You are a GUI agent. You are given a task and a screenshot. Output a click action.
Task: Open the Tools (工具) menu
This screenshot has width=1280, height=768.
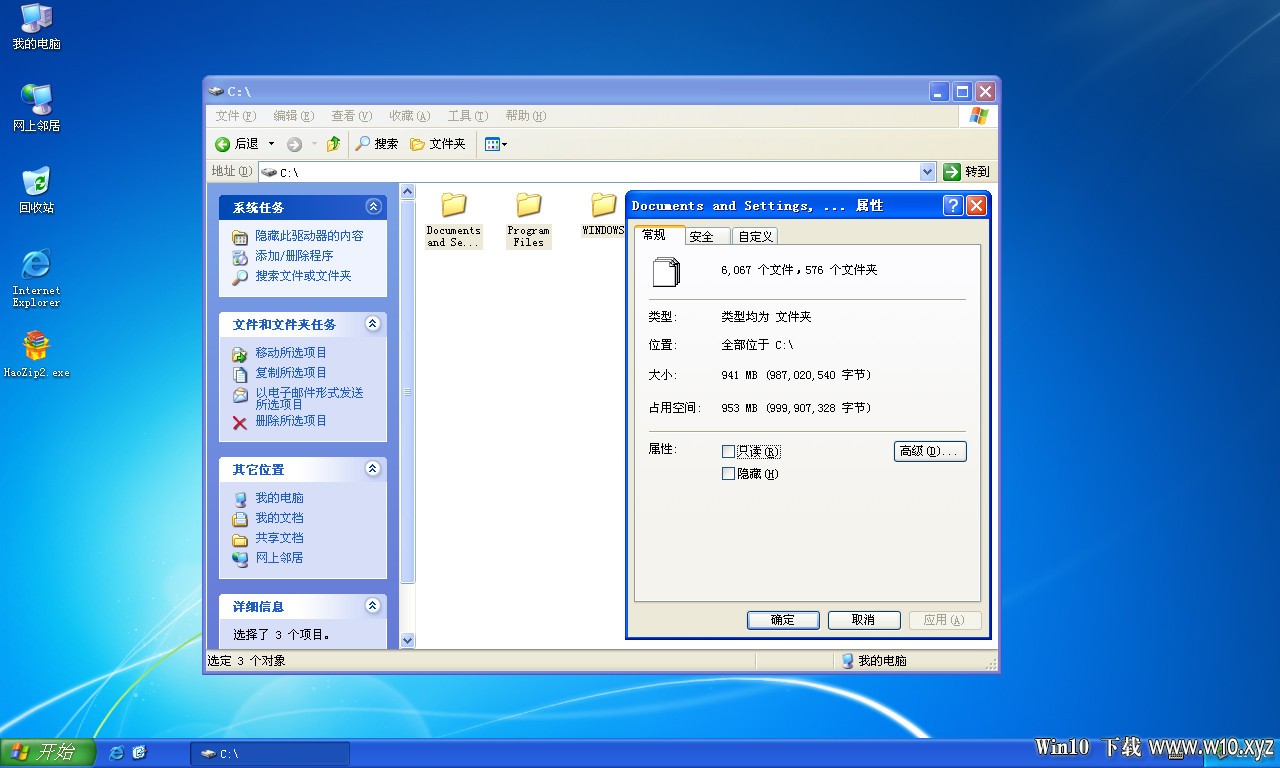click(468, 116)
